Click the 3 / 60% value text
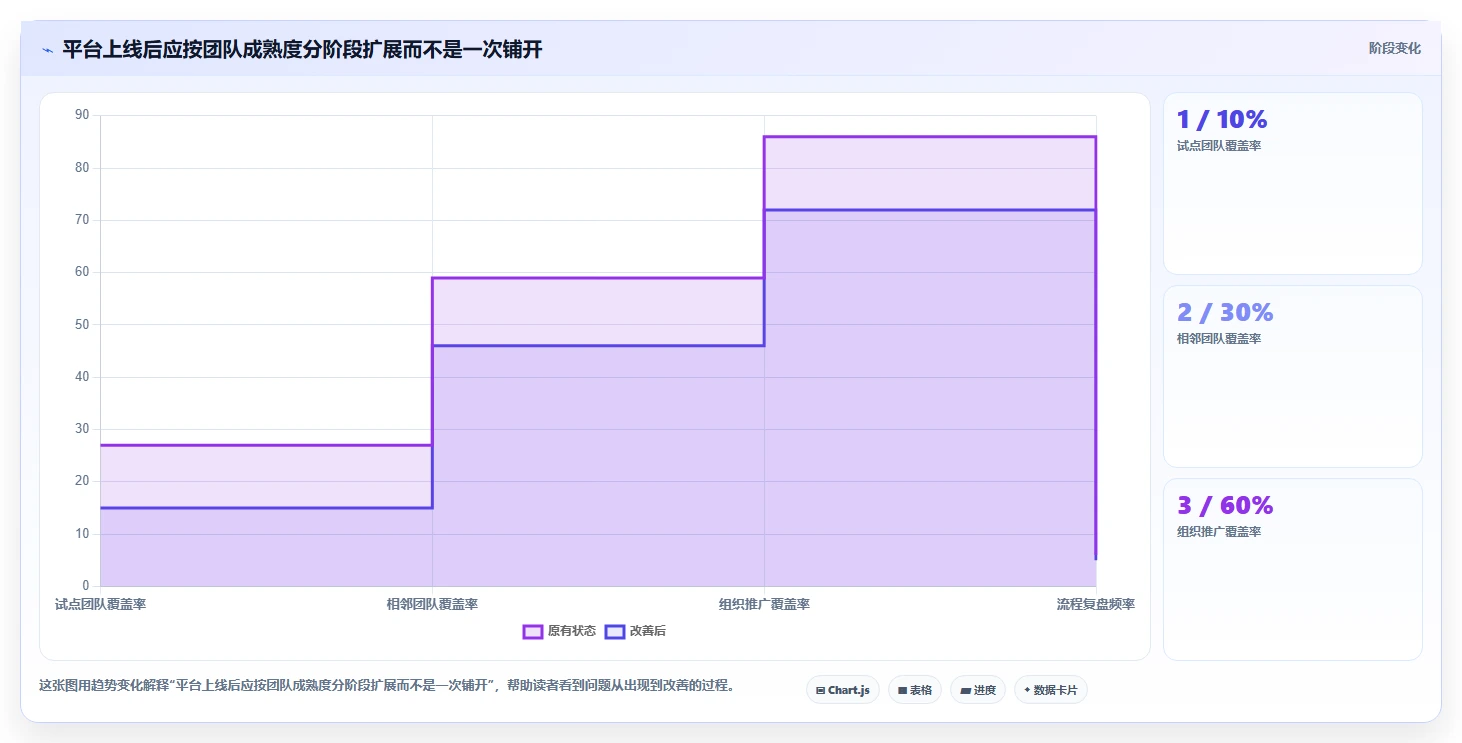This screenshot has width=1462, height=743. click(x=1225, y=505)
